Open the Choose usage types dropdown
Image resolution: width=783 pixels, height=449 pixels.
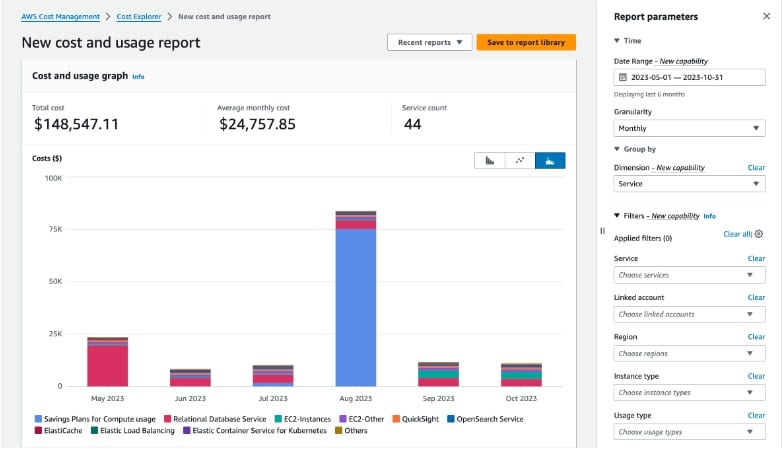[689, 432]
